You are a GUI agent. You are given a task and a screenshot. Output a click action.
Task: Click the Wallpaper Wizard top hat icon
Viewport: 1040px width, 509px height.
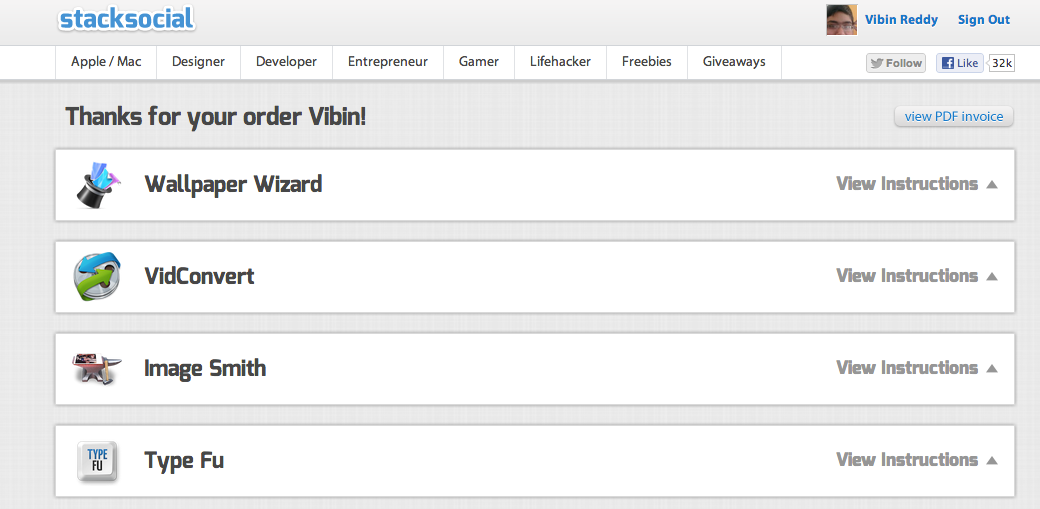tap(98, 184)
